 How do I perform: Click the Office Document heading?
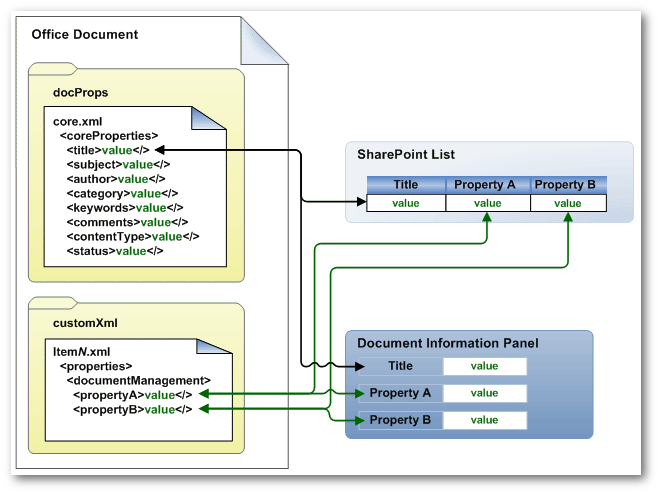click(85, 35)
